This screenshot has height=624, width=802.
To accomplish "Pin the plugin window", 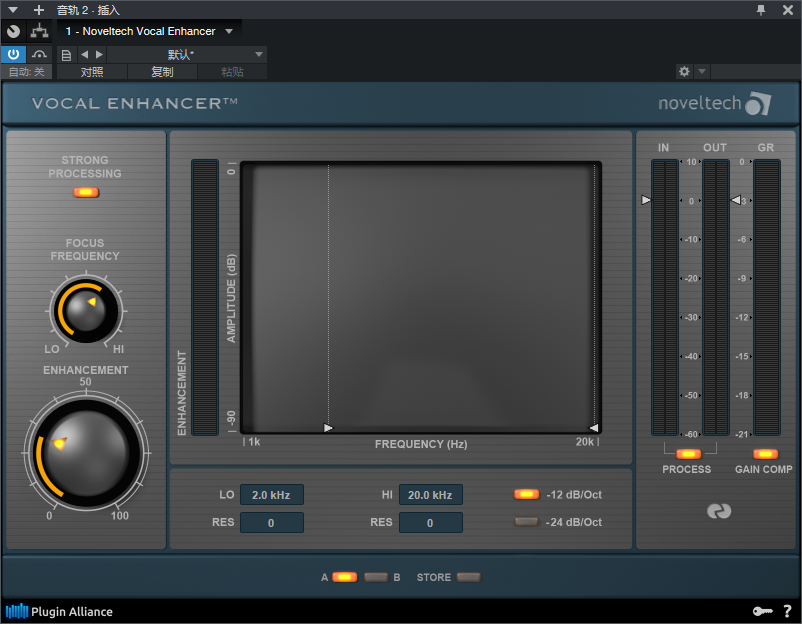I will tap(761, 10).
